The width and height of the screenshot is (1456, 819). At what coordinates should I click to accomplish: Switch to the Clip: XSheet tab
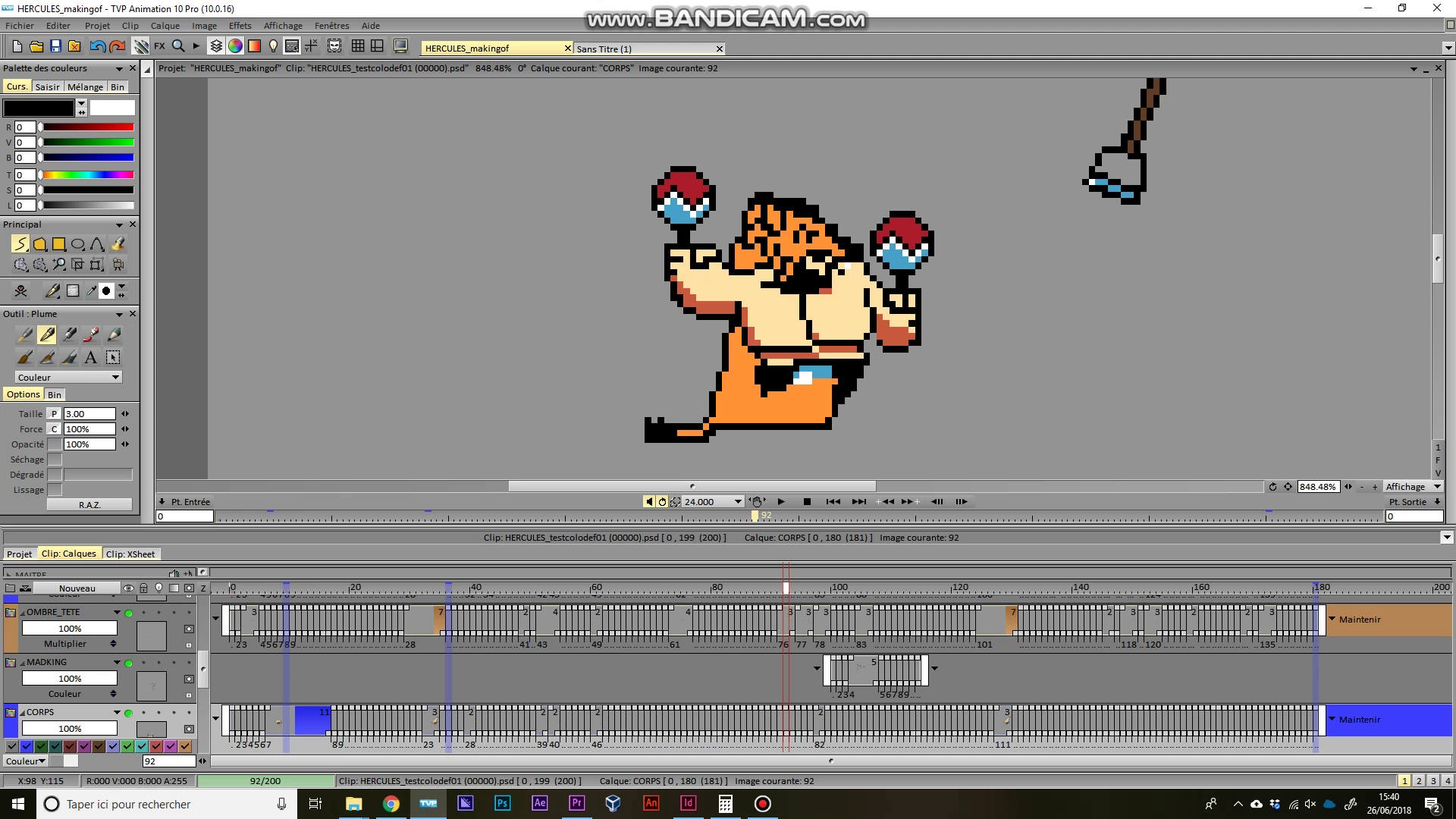click(x=130, y=554)
